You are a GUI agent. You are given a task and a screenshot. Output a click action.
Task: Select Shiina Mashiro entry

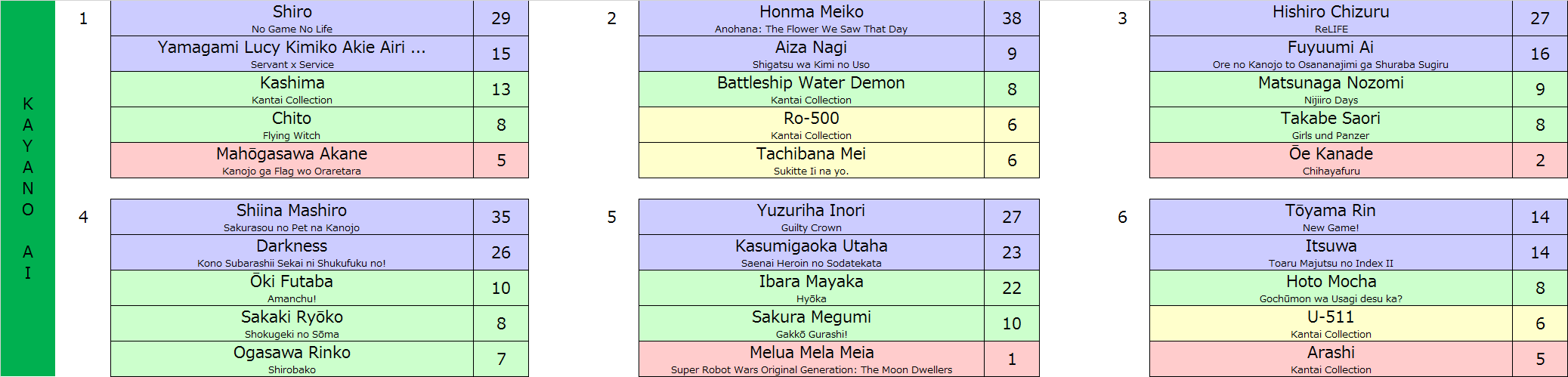point(292,217)
